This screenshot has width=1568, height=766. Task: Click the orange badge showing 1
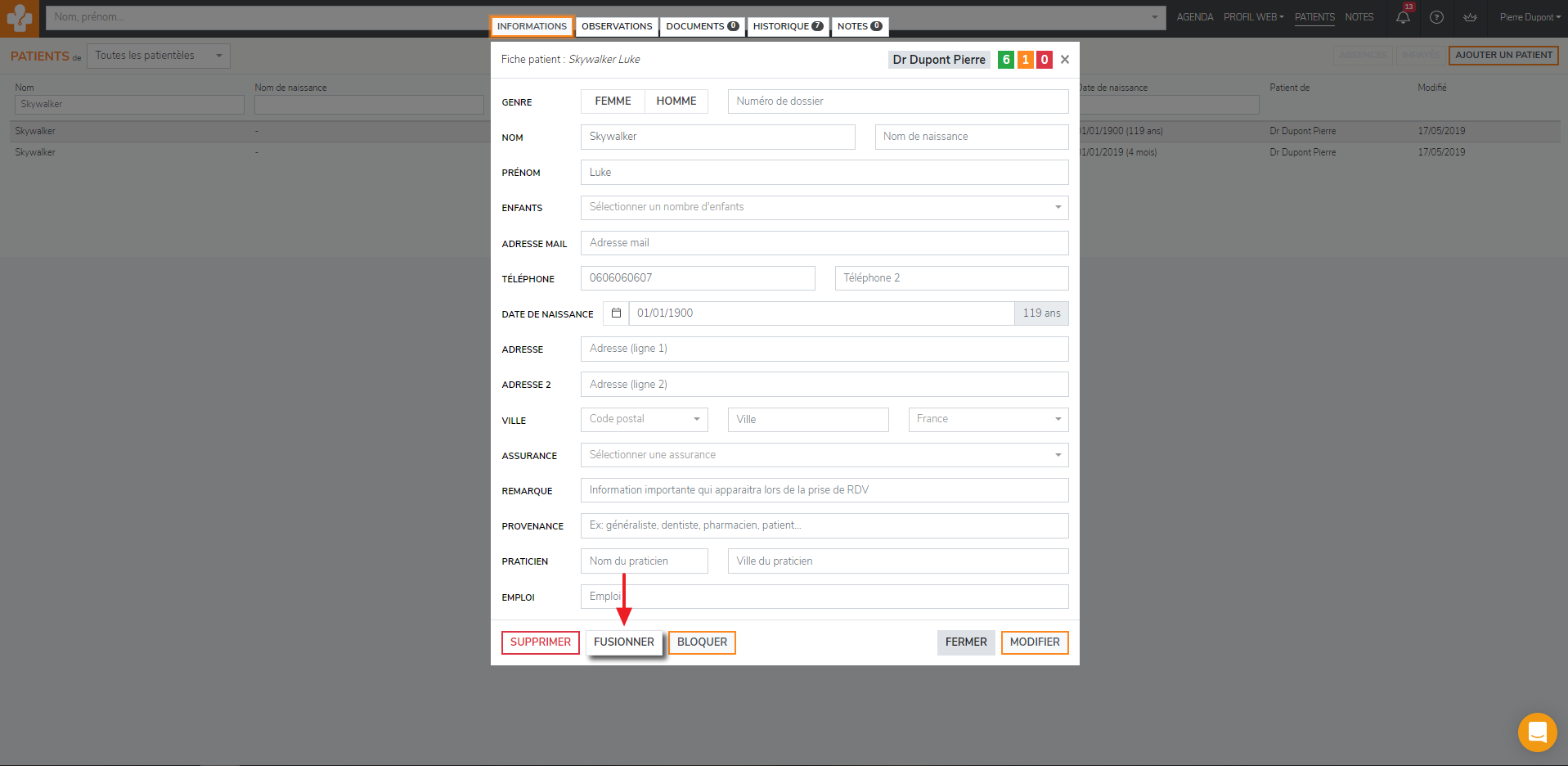point(1026,60)
